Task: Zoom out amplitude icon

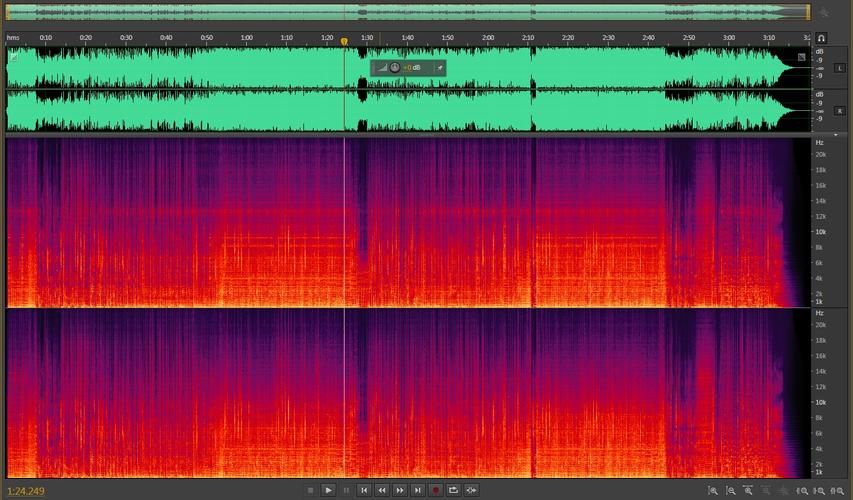Action: (731, 491)
